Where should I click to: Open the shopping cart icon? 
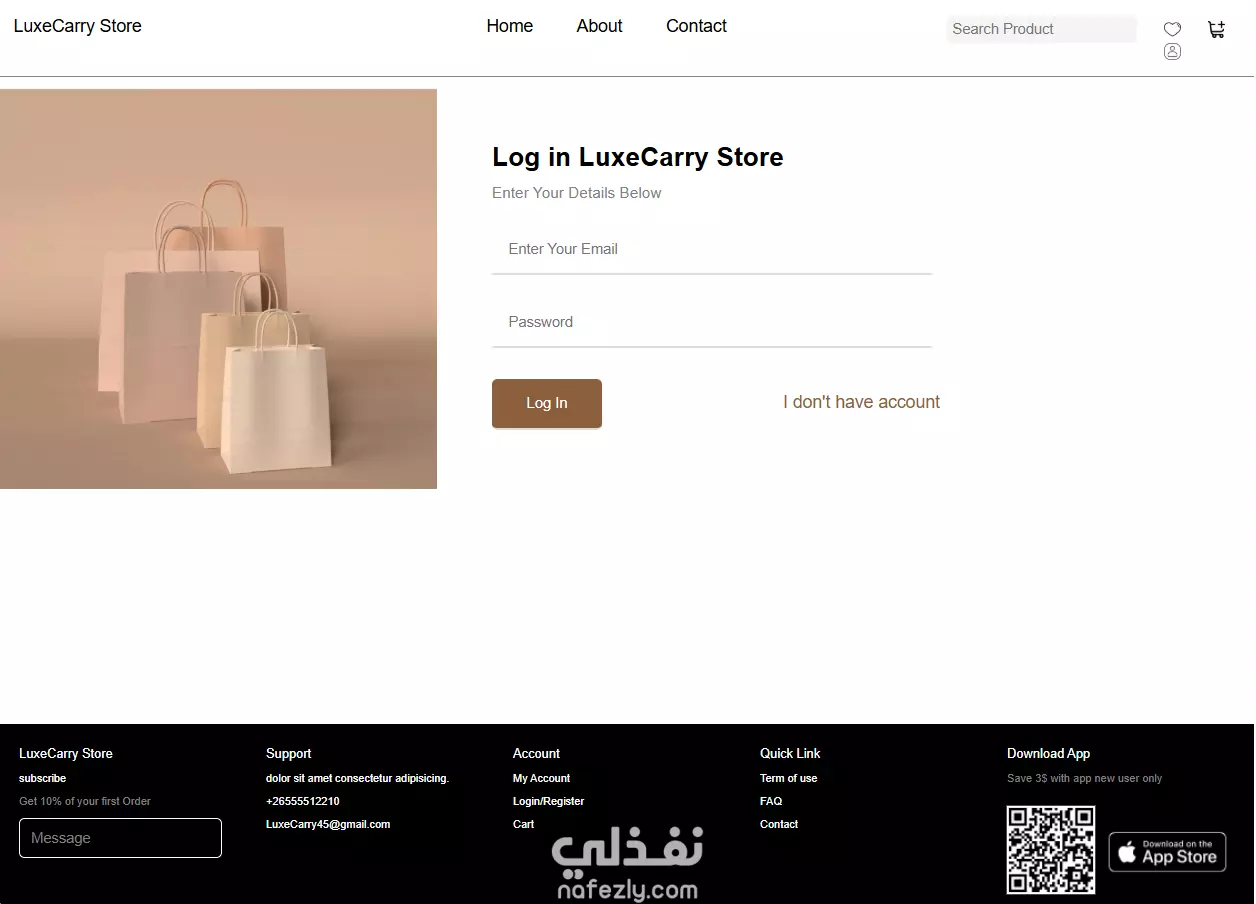(x=1216, y=30)
